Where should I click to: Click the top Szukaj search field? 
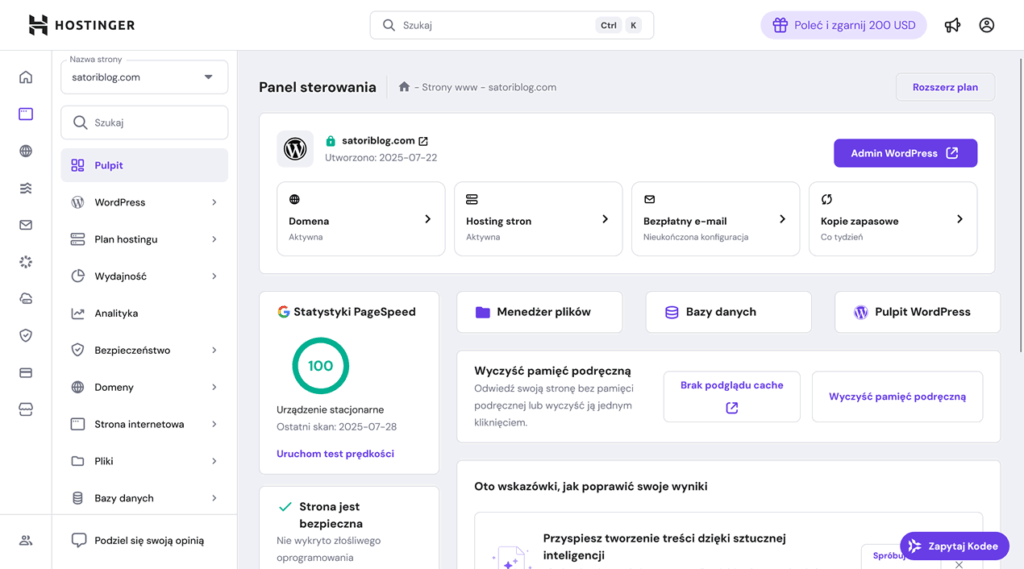point(511,25)
